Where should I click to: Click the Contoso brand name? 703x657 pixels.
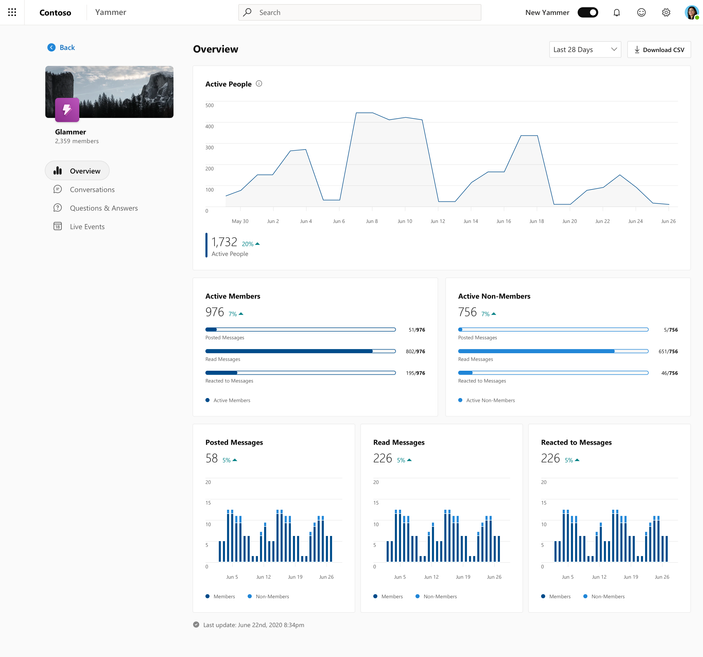tap(56, 12)
